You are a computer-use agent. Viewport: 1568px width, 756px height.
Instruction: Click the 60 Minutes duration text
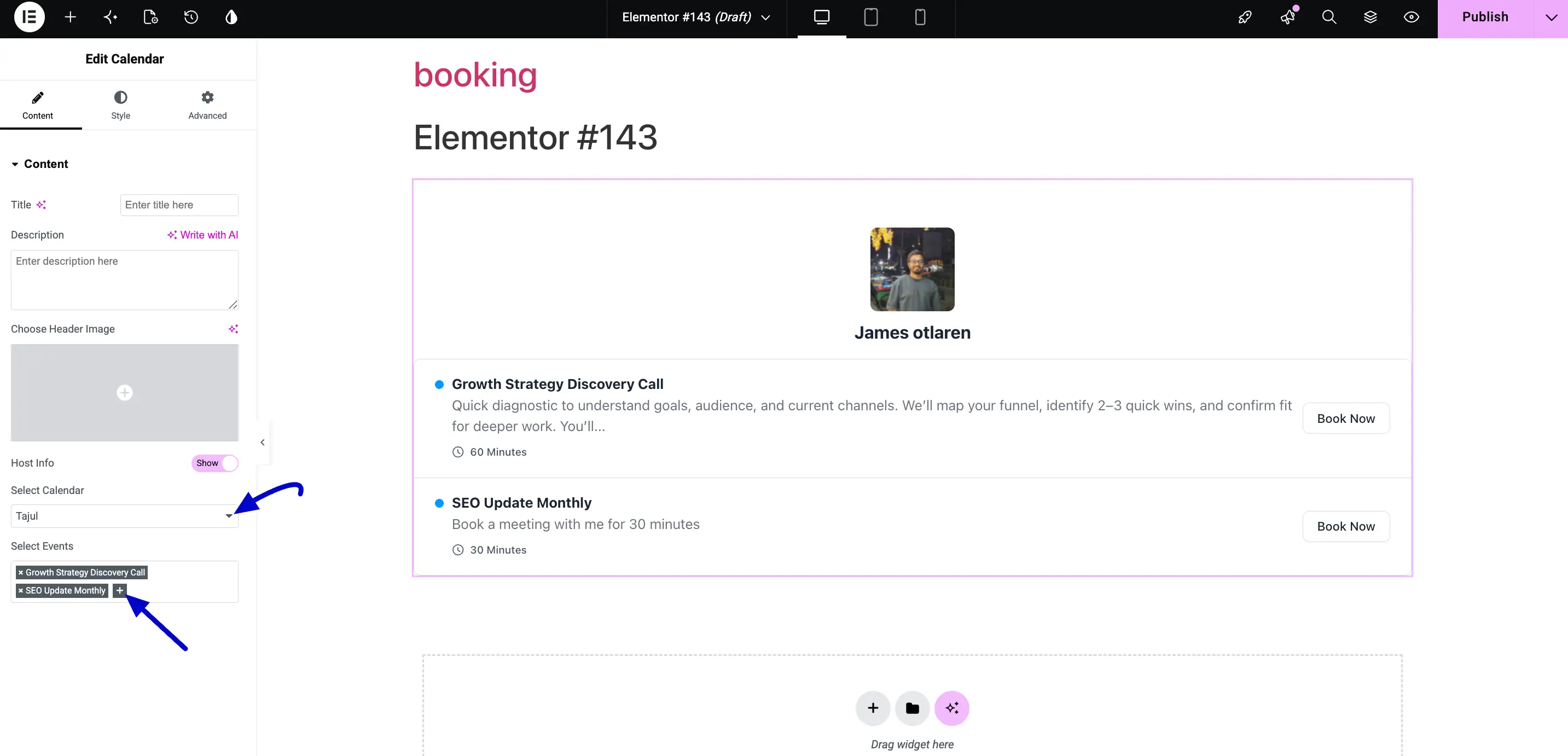point(498,452)
